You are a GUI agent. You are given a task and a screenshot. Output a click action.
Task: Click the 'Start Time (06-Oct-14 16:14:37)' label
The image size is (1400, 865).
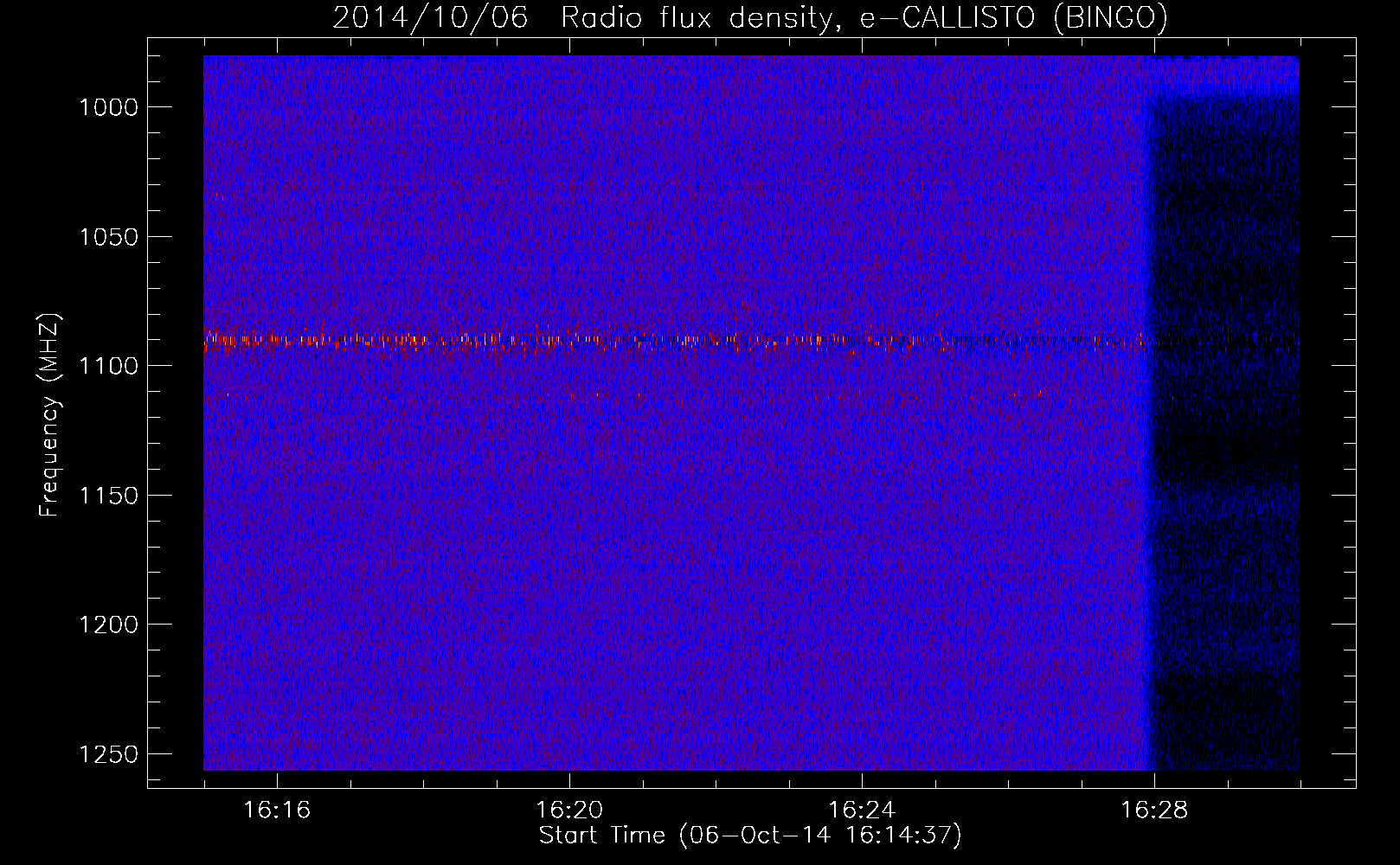tap(750, 836)
